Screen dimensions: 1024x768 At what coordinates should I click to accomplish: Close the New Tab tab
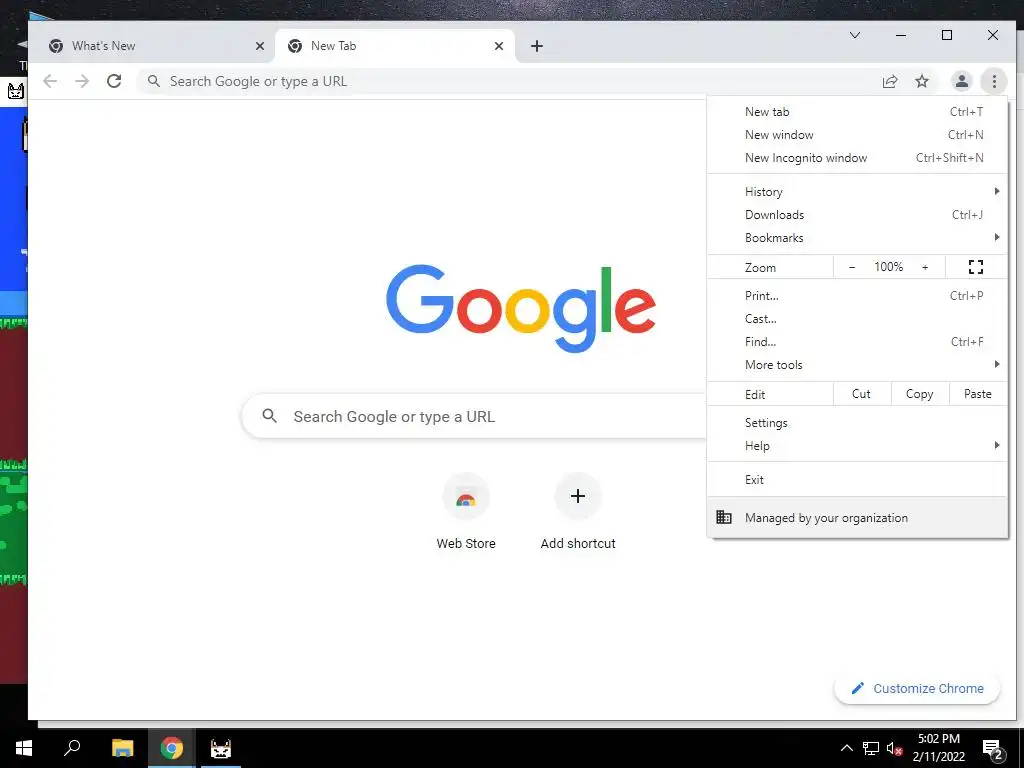coord(498,46)
